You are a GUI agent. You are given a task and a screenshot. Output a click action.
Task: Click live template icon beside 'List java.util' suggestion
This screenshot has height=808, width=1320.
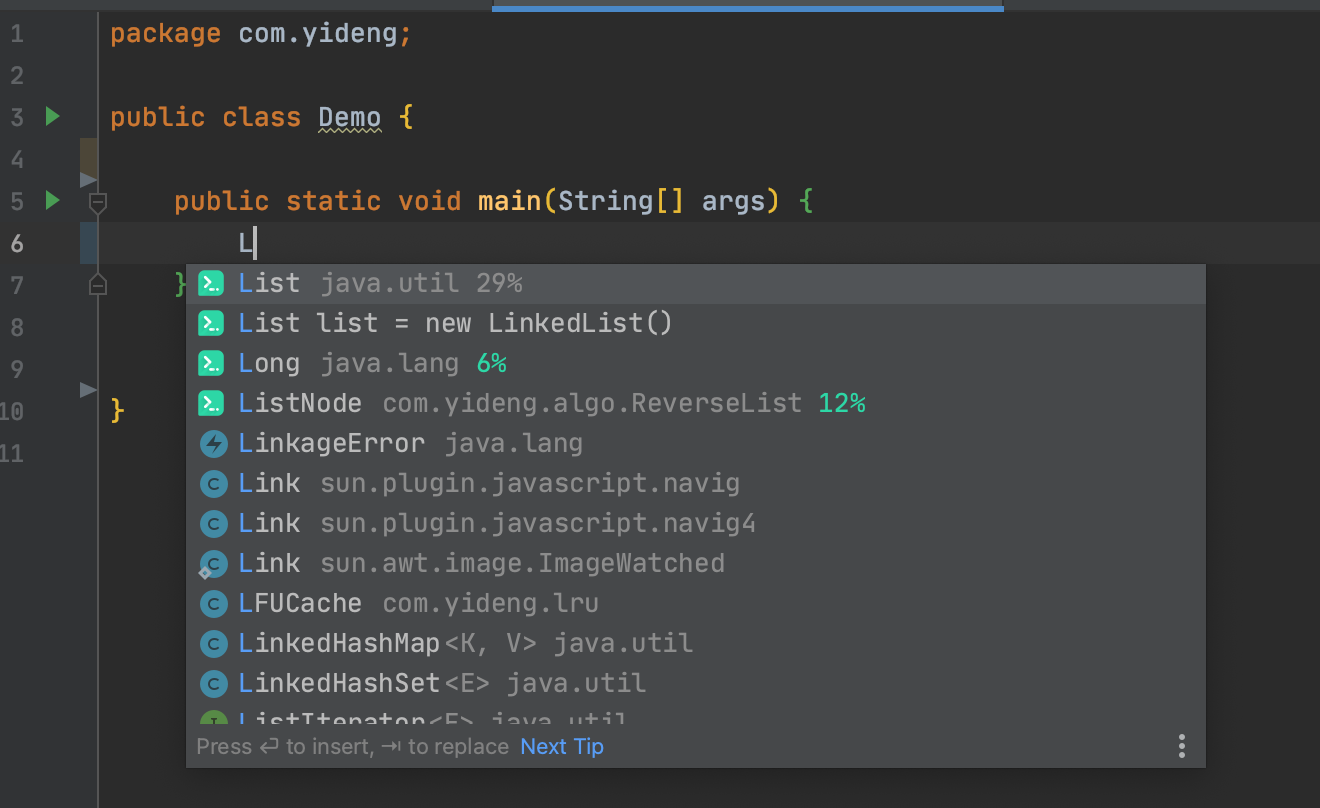coord(211,283)
